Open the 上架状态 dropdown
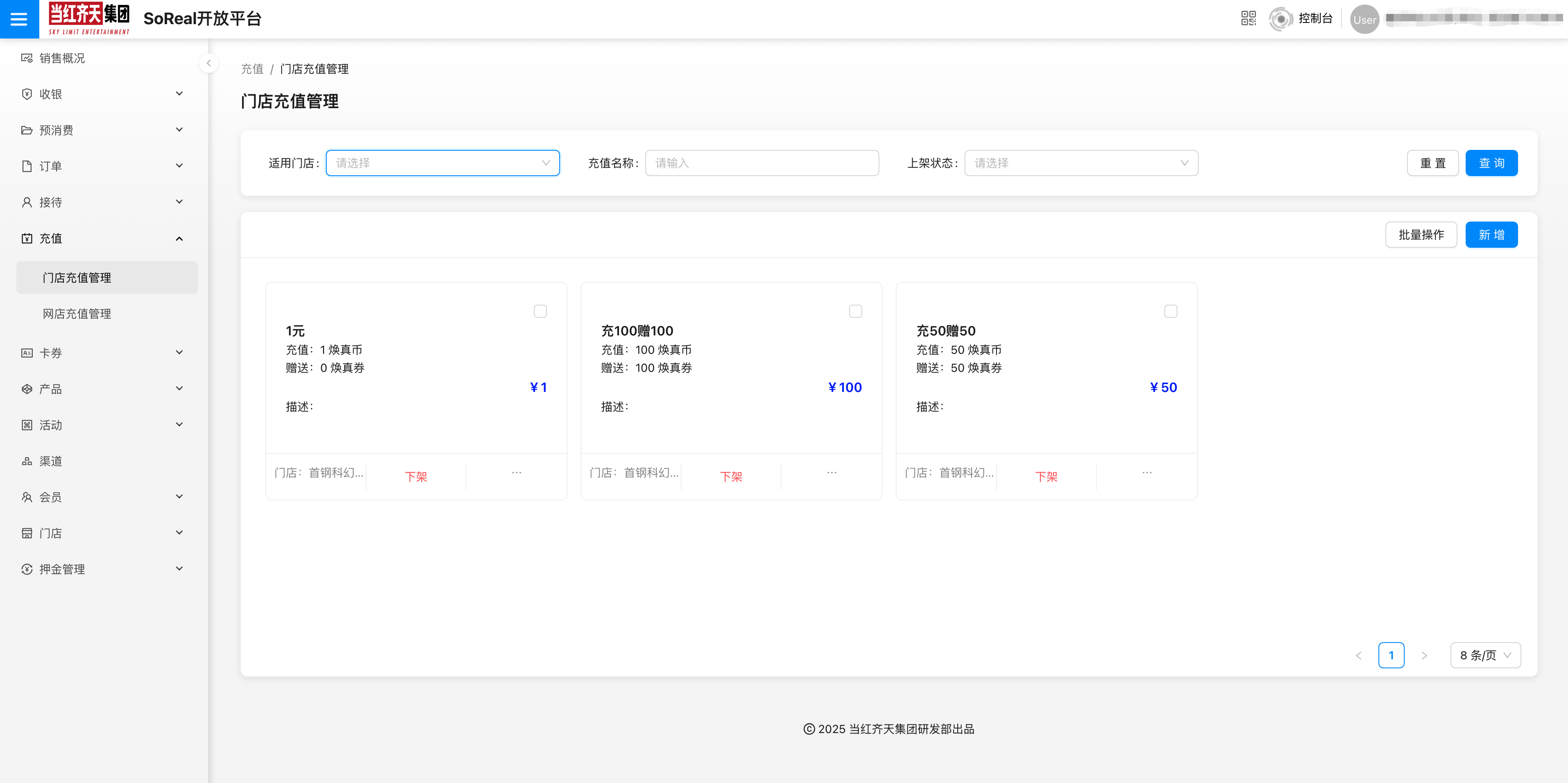1568x783 pixels. [x=1081, y=163]
